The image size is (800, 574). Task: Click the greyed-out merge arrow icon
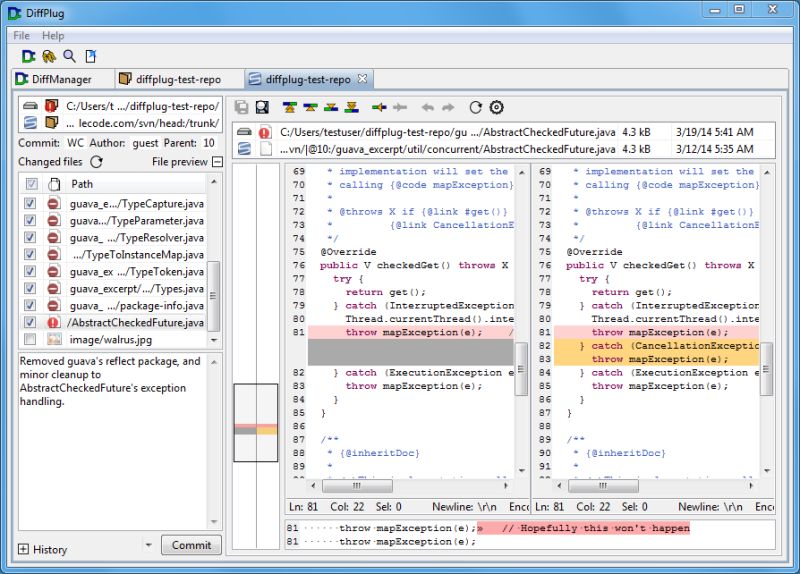400,107
